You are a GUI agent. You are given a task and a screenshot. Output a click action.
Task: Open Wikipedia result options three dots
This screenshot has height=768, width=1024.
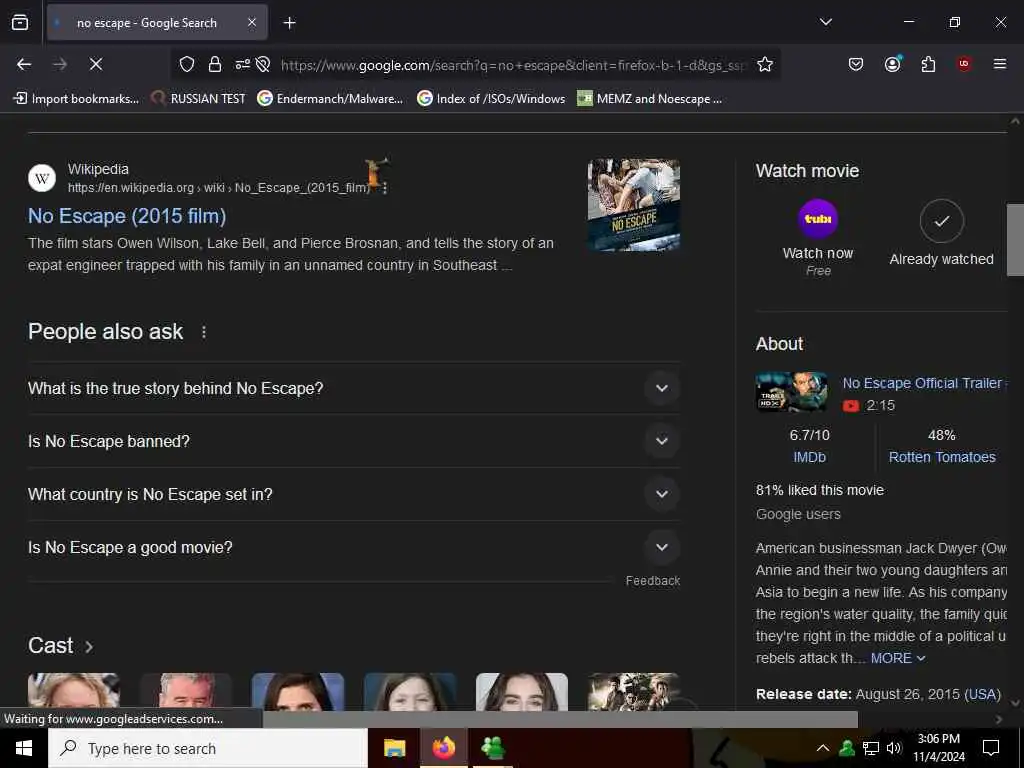coord(385,188)
